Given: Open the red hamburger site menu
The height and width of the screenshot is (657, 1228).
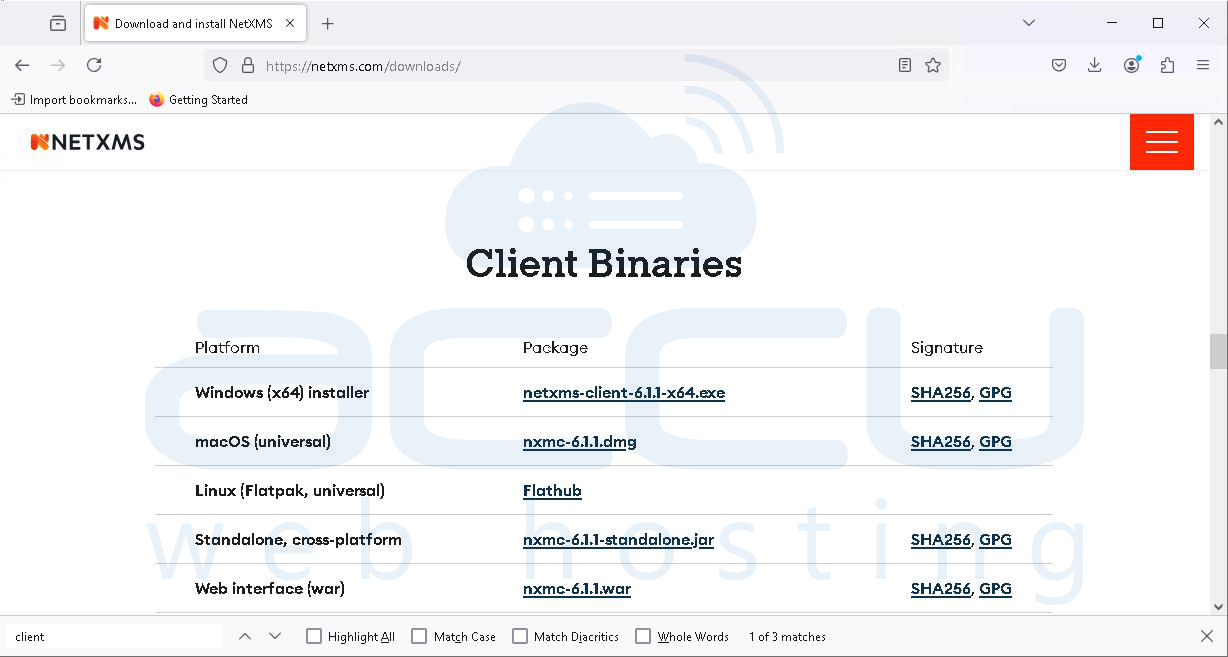Looking at the screenshot, I should (1162, 142).
